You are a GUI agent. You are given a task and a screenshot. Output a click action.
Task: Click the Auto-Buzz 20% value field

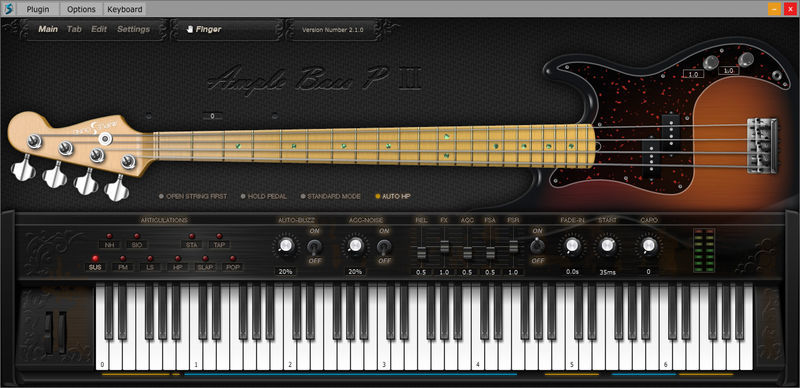point(285,272)
